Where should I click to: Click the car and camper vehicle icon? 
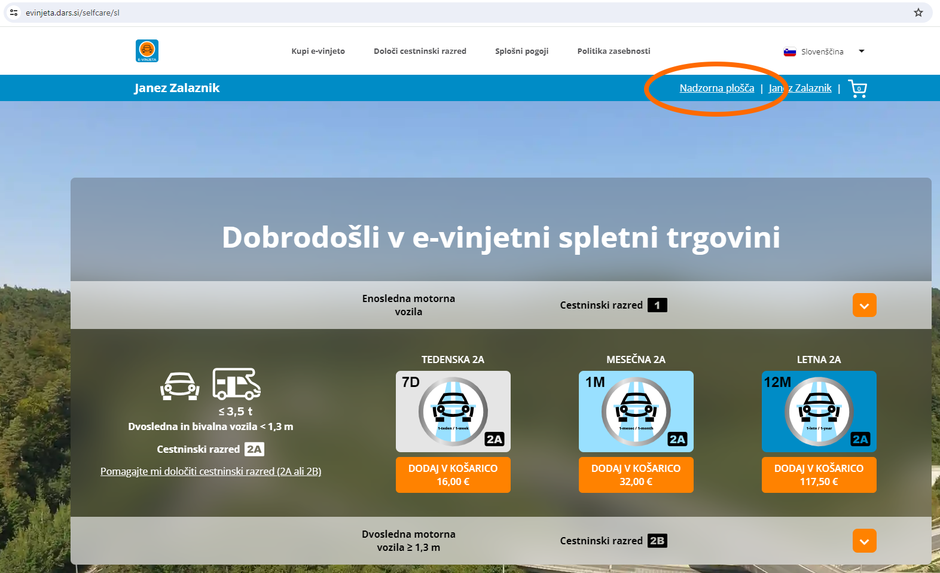211,385
